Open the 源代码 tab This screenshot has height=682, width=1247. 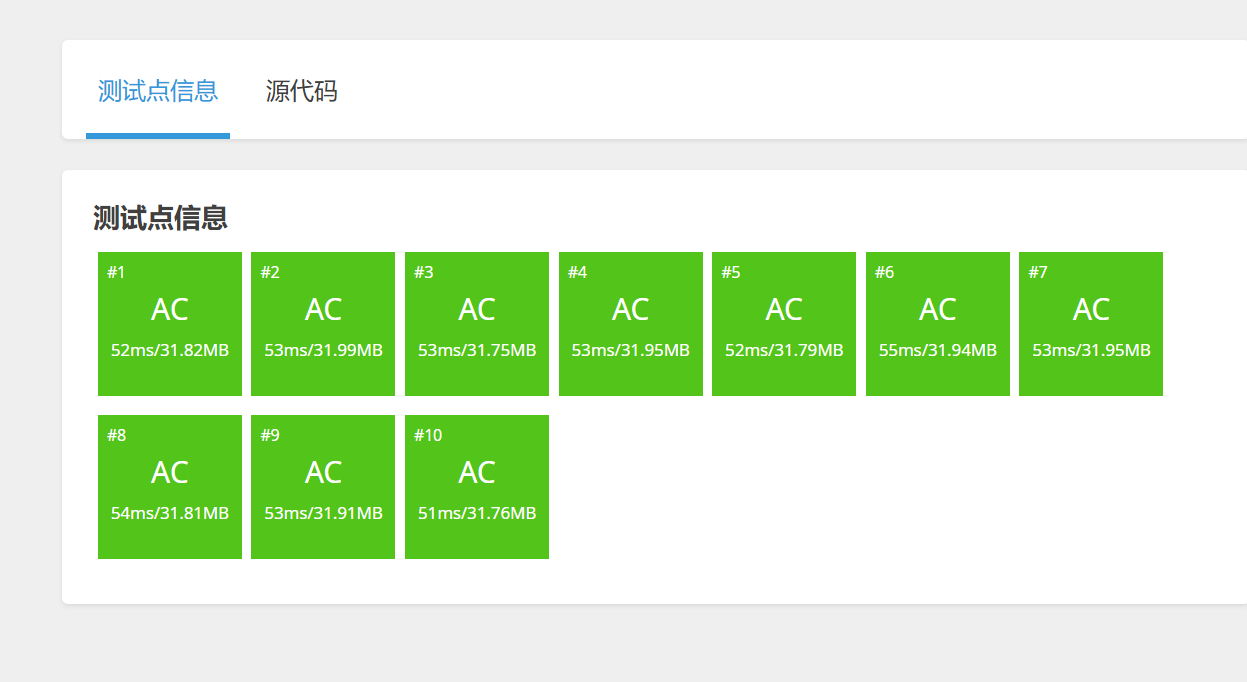point(301,91)
